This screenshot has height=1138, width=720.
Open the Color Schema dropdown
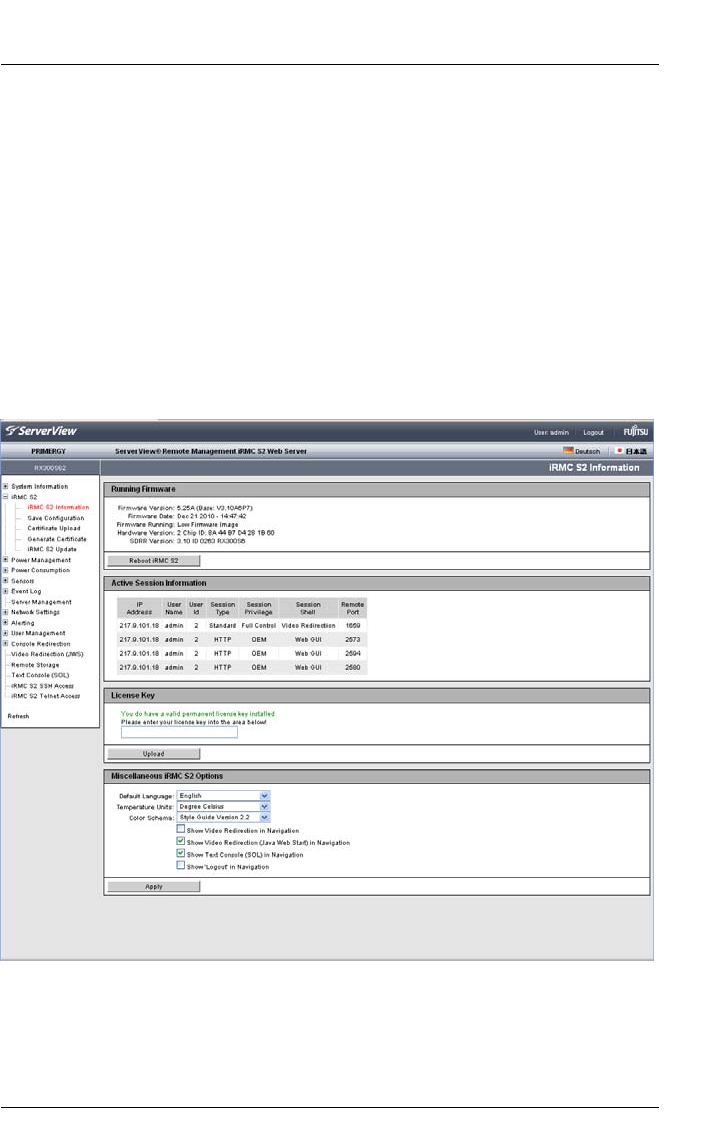(224, 817)
